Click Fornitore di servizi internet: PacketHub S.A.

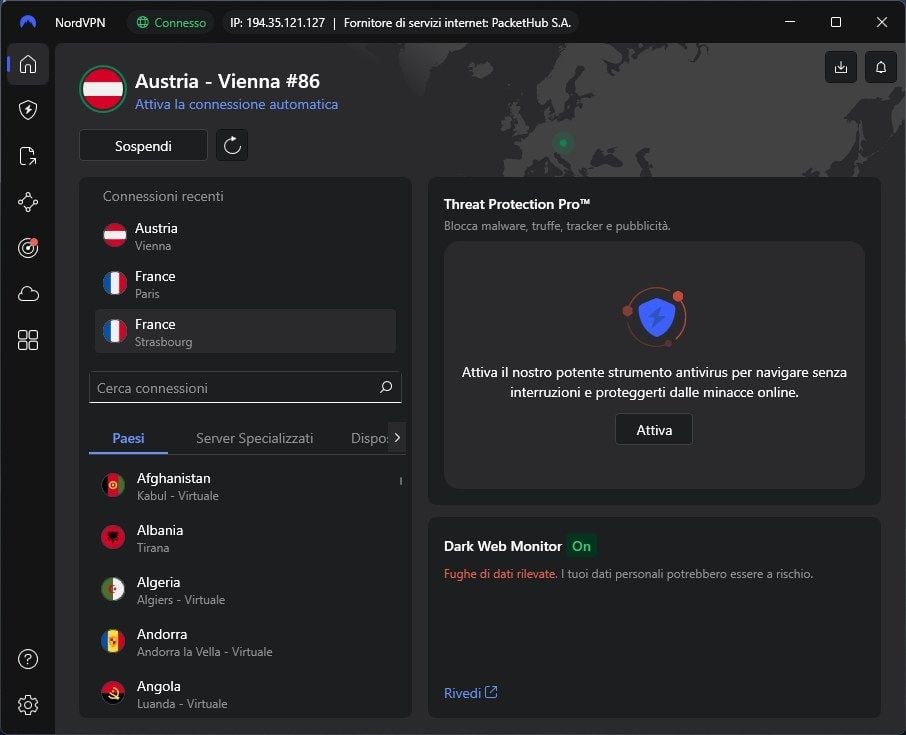457,23
